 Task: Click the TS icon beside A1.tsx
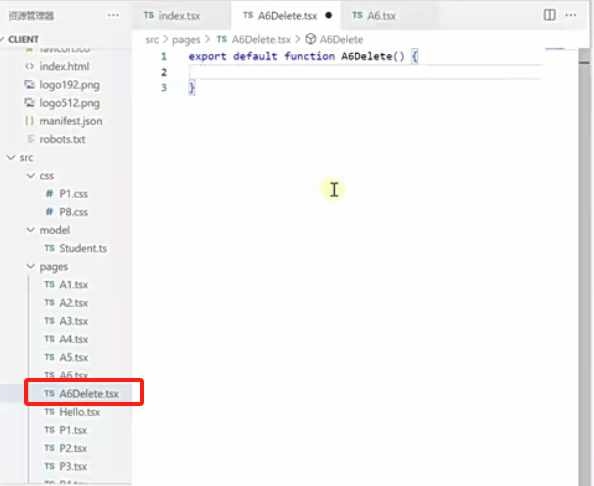(49, 284)
